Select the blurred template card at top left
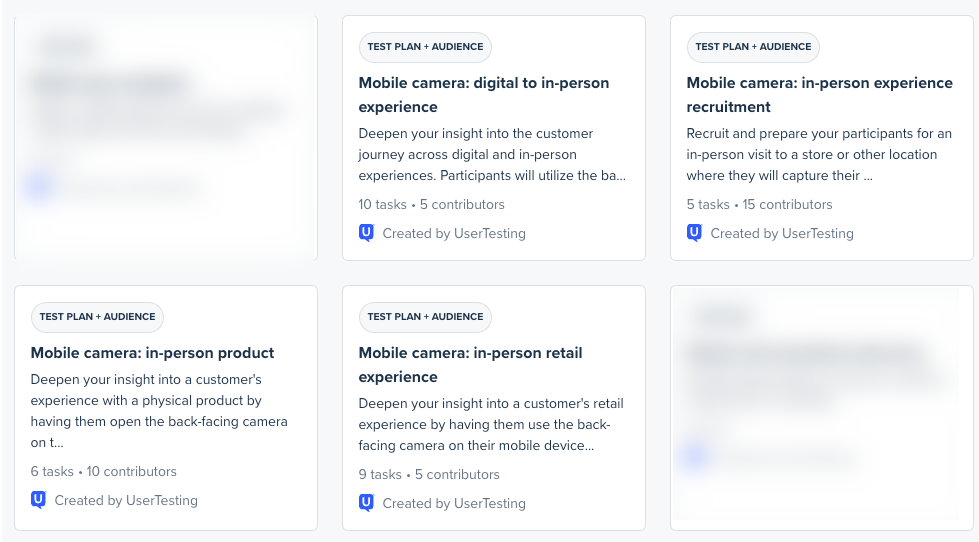Viewport: 979px width, 542px height. click(x=166, y=138)
